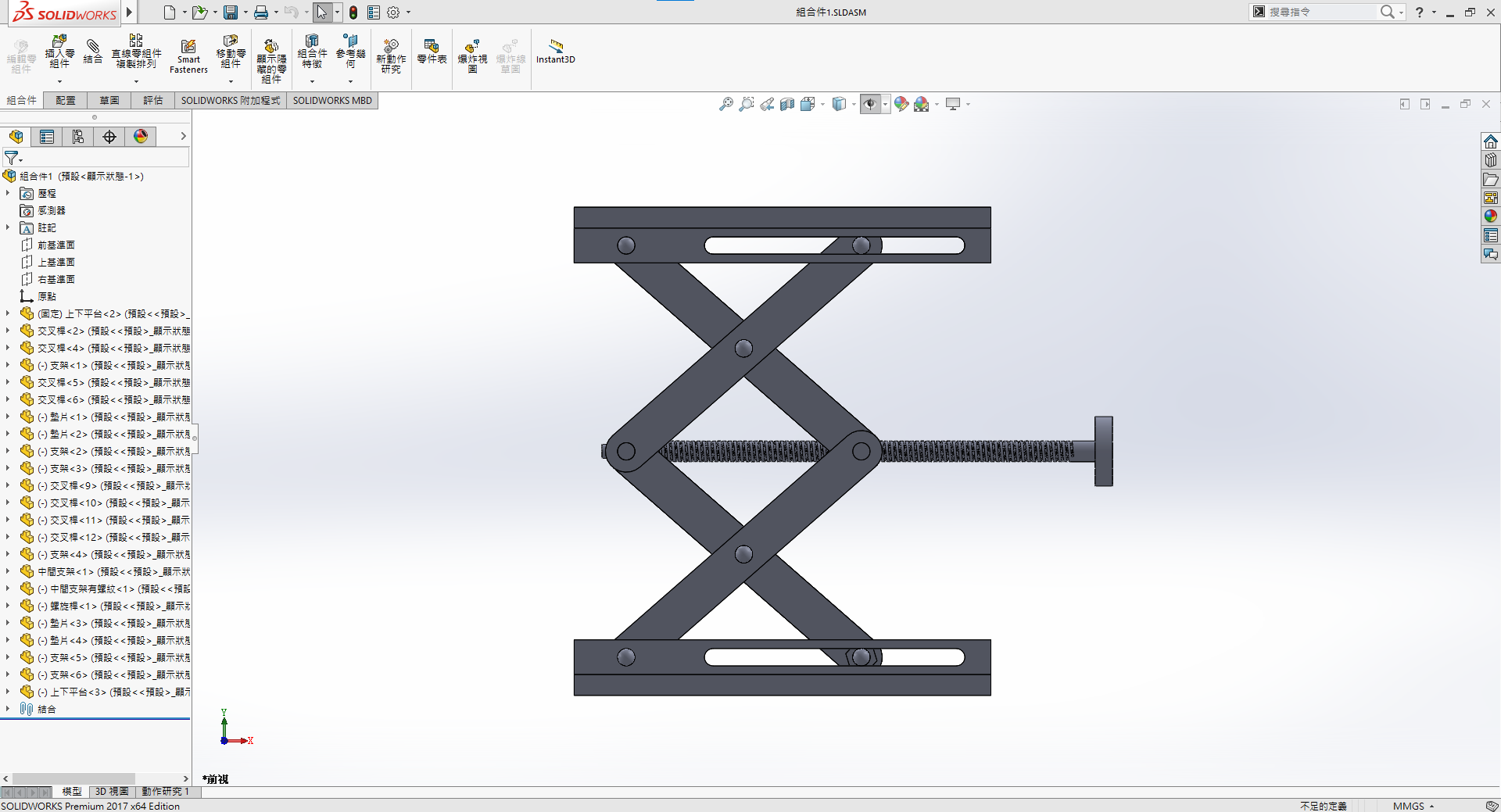This screenshot has height=812, width=1501.
Task: Click 顯示隱藏的零組件 tool
Action: [271, 61]
